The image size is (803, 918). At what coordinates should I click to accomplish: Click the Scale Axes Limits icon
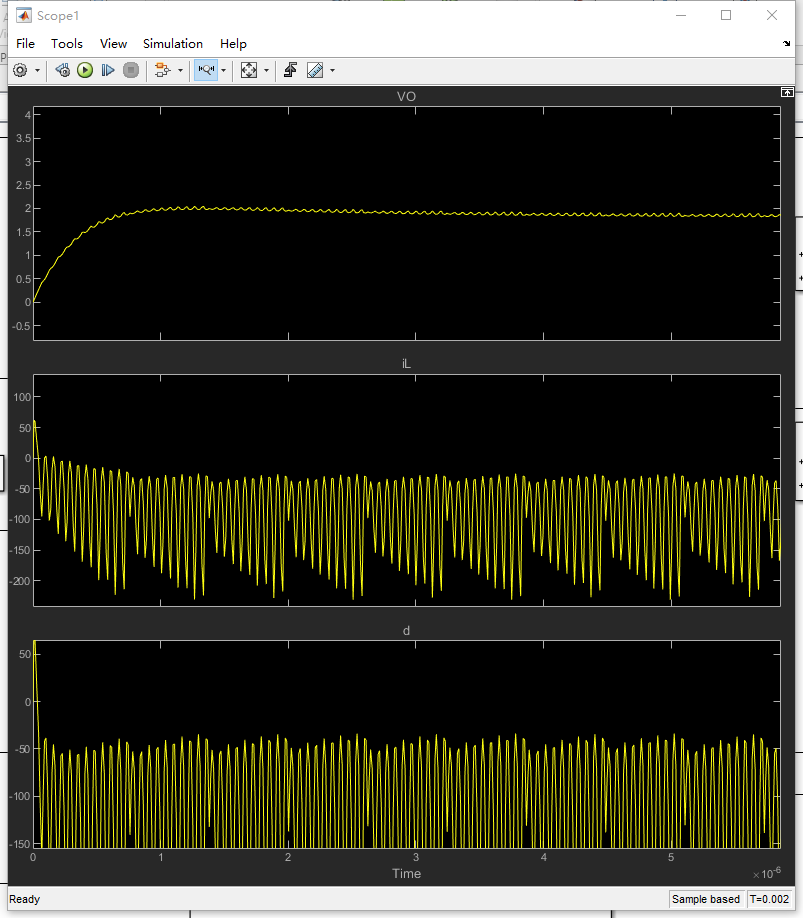click(x=249, y=70)
